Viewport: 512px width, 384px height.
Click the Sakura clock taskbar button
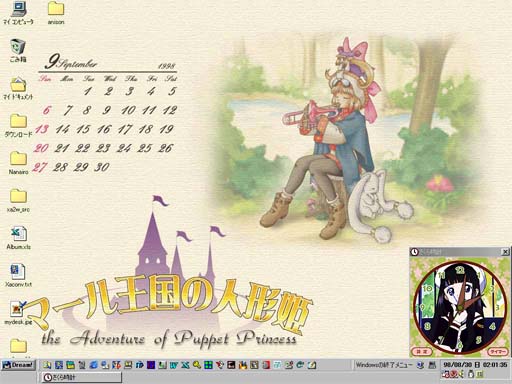(82, 377)
